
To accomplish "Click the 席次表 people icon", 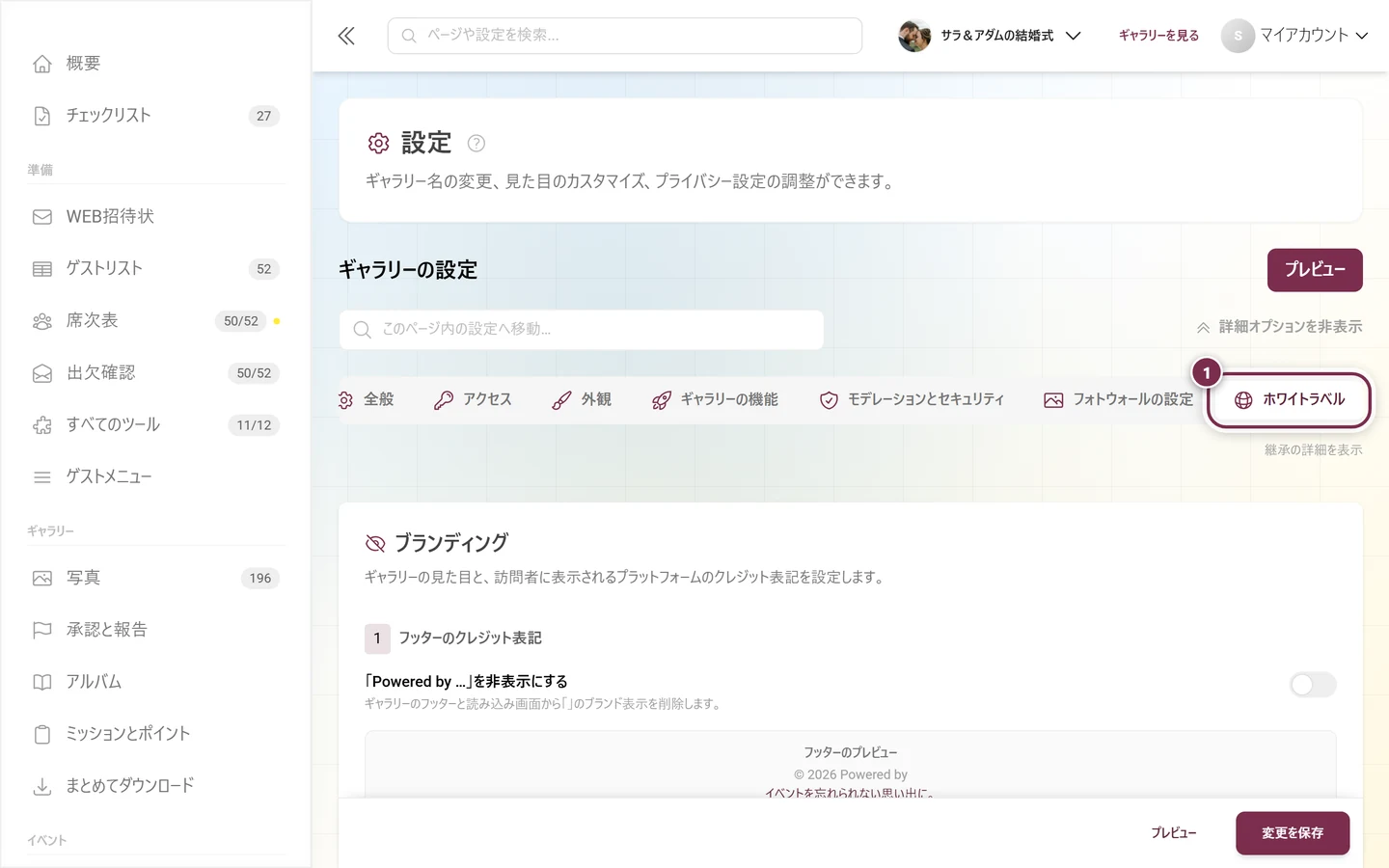I will click(42, 321).
